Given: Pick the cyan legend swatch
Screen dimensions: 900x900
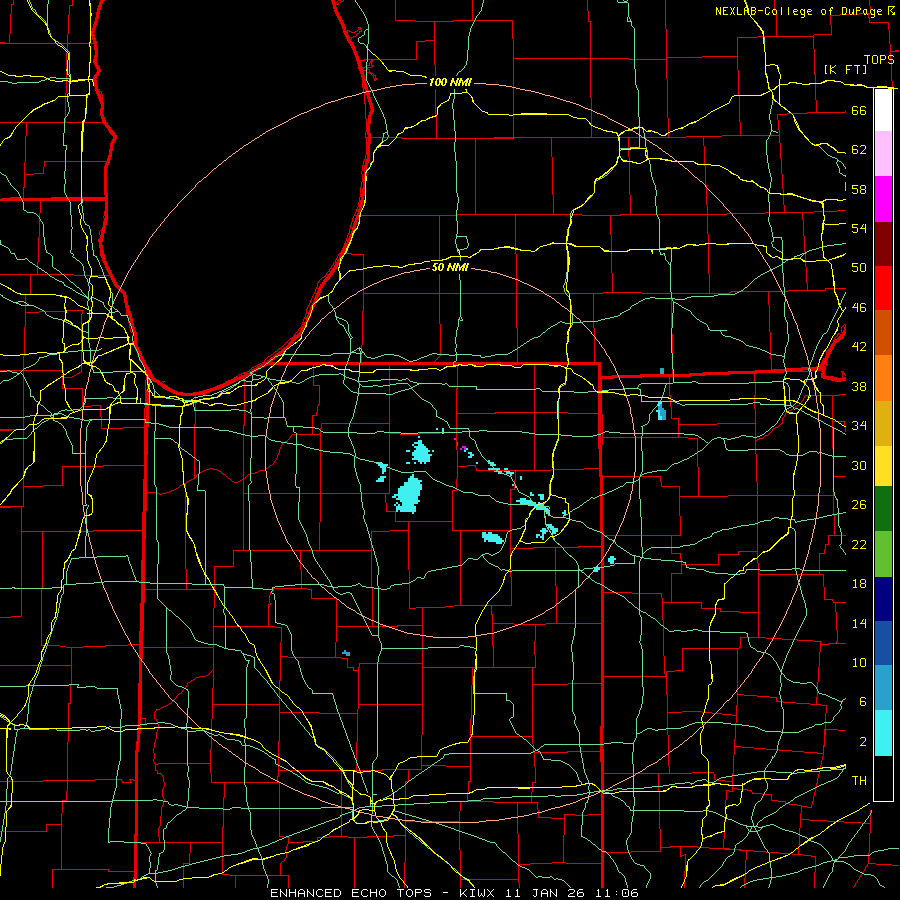Looking at the screenshot, I should click(x=883, y=733).
